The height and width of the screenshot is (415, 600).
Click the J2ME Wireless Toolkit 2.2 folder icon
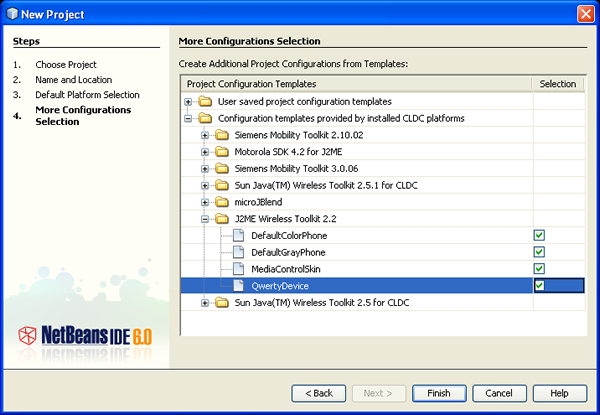tap(222, 219)
